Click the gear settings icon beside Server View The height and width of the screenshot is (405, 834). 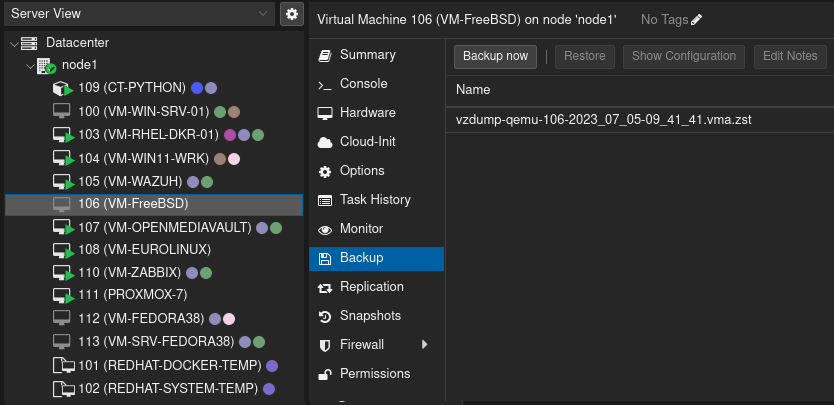pos(291,14)
